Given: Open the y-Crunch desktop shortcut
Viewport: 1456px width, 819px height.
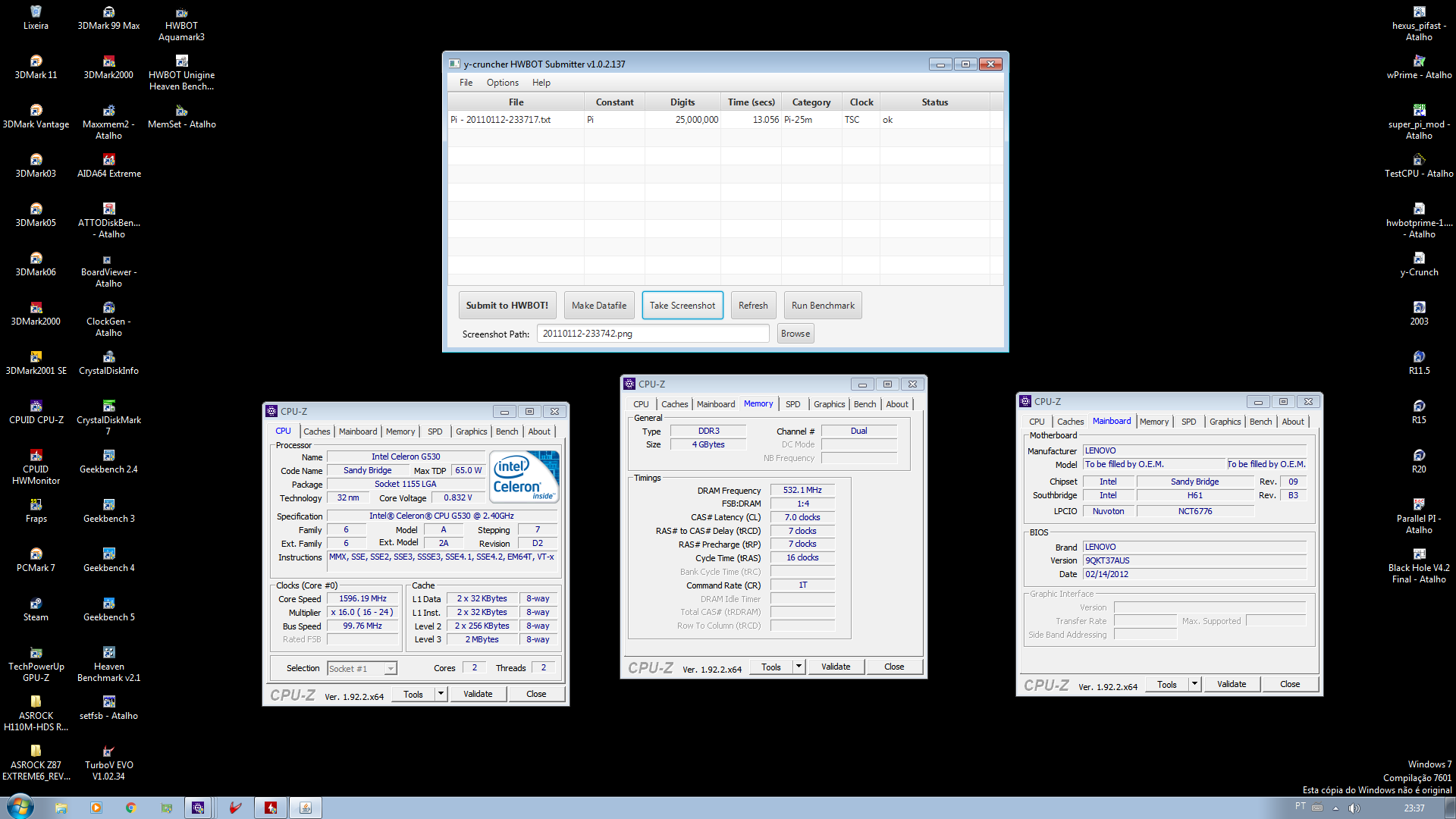Looking at the screenshot, I should tap(1419, 265).
